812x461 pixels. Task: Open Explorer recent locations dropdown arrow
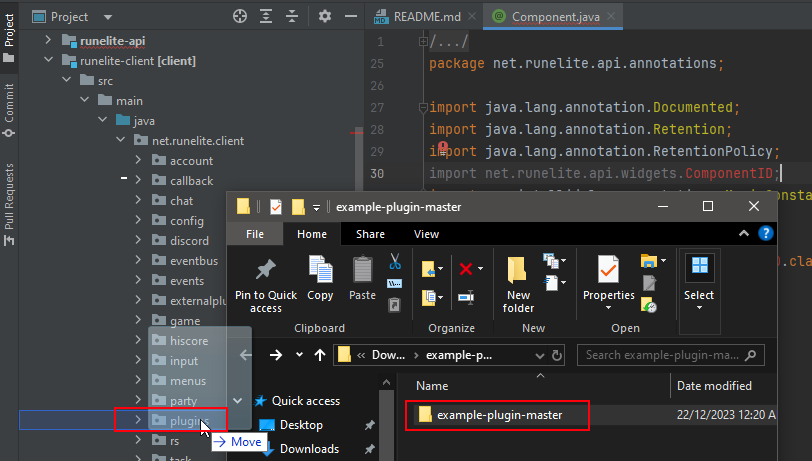pos(299,355)
